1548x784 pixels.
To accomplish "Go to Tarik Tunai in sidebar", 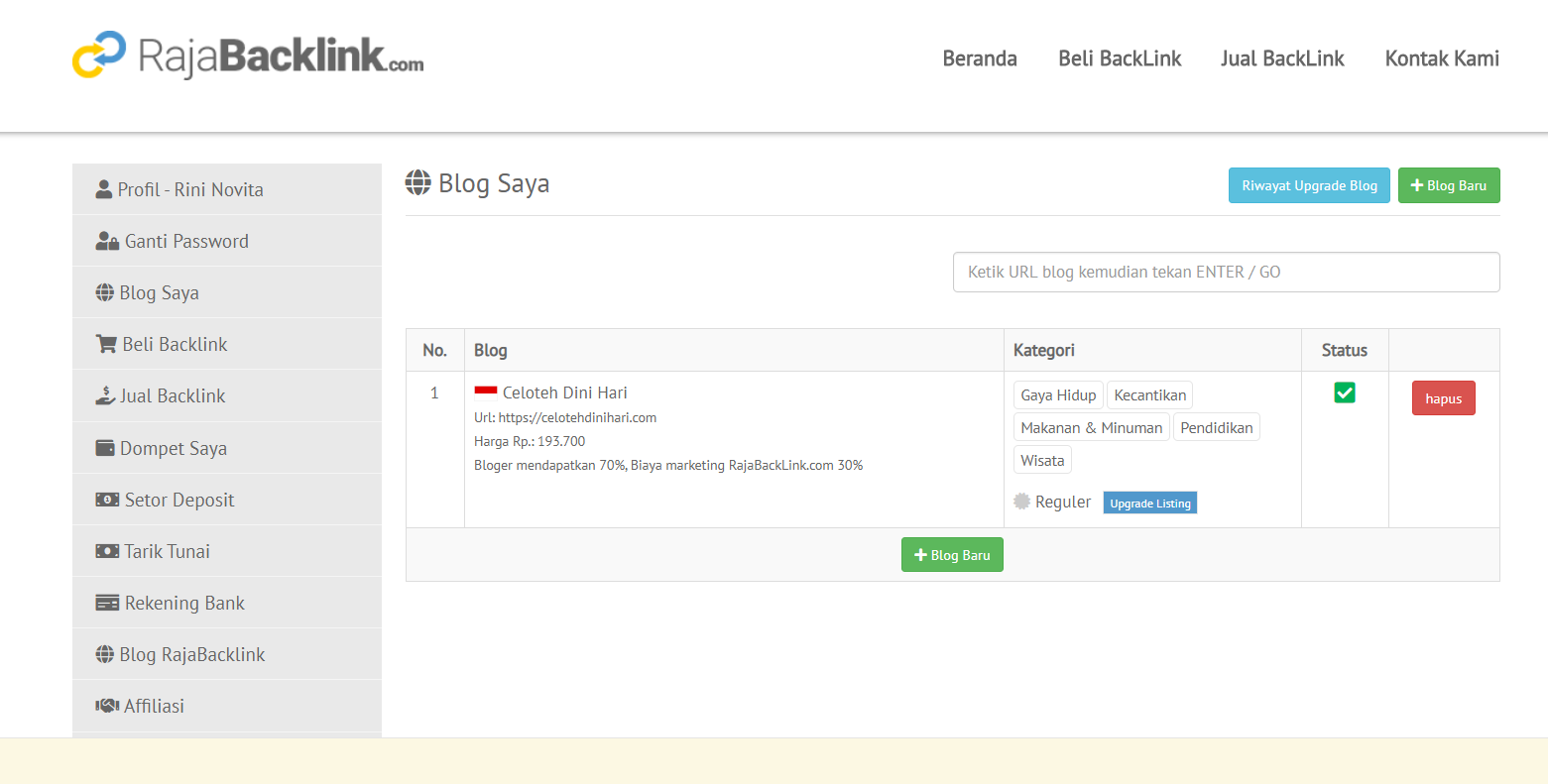I will 227,551.
